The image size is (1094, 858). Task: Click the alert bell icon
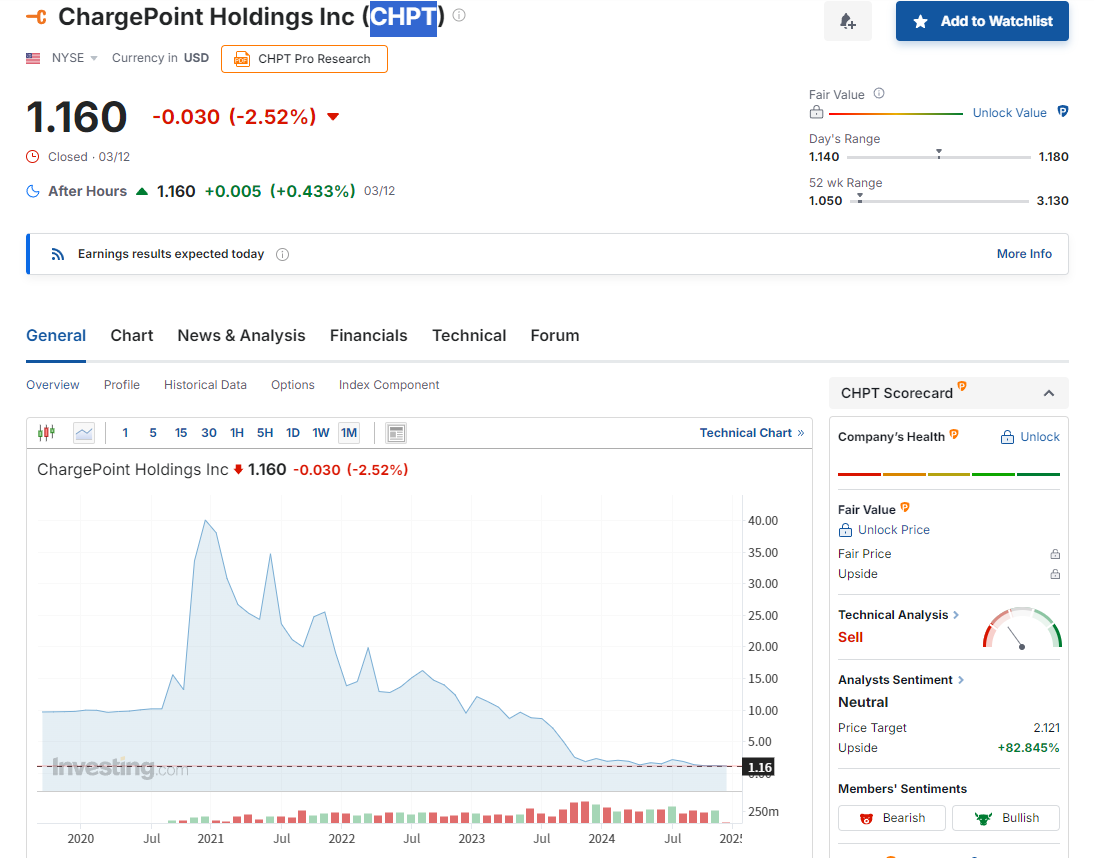click(x=848, y=21)
